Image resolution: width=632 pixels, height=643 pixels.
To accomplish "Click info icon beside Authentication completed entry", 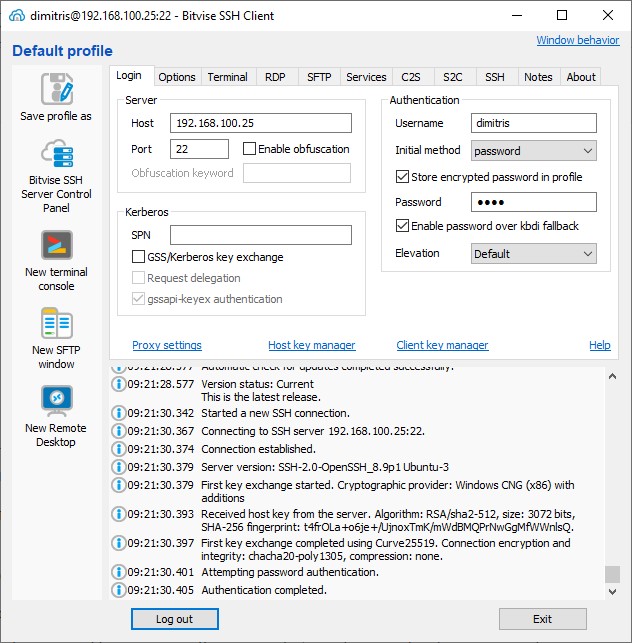I will pyautogui.click(x=119, y=590).
